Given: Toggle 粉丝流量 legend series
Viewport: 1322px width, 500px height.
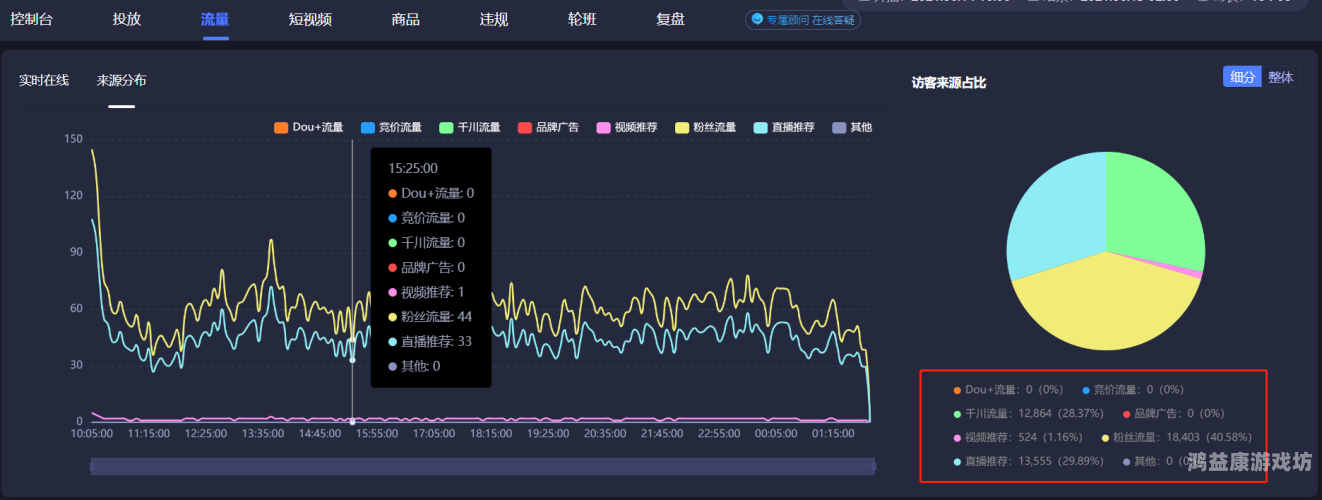Looking at the screenshot, I should click(706, 127).
